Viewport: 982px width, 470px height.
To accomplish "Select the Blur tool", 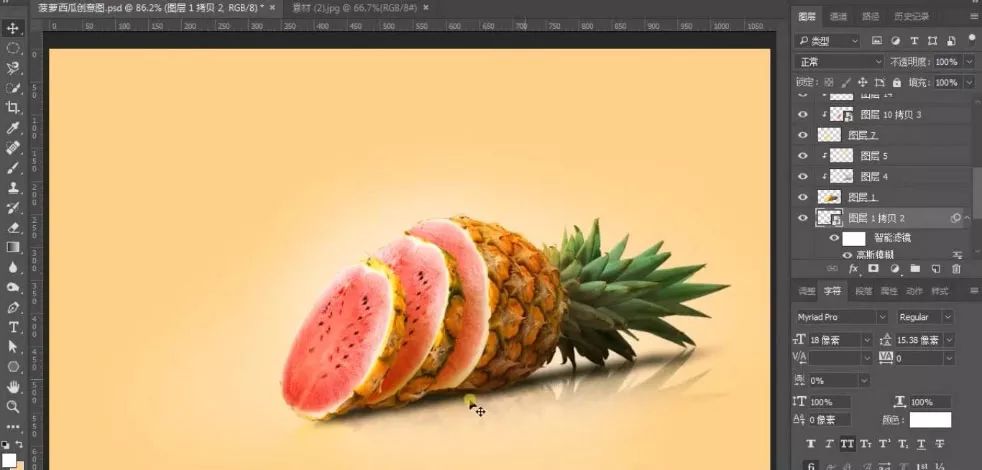I will click(13, 268).
